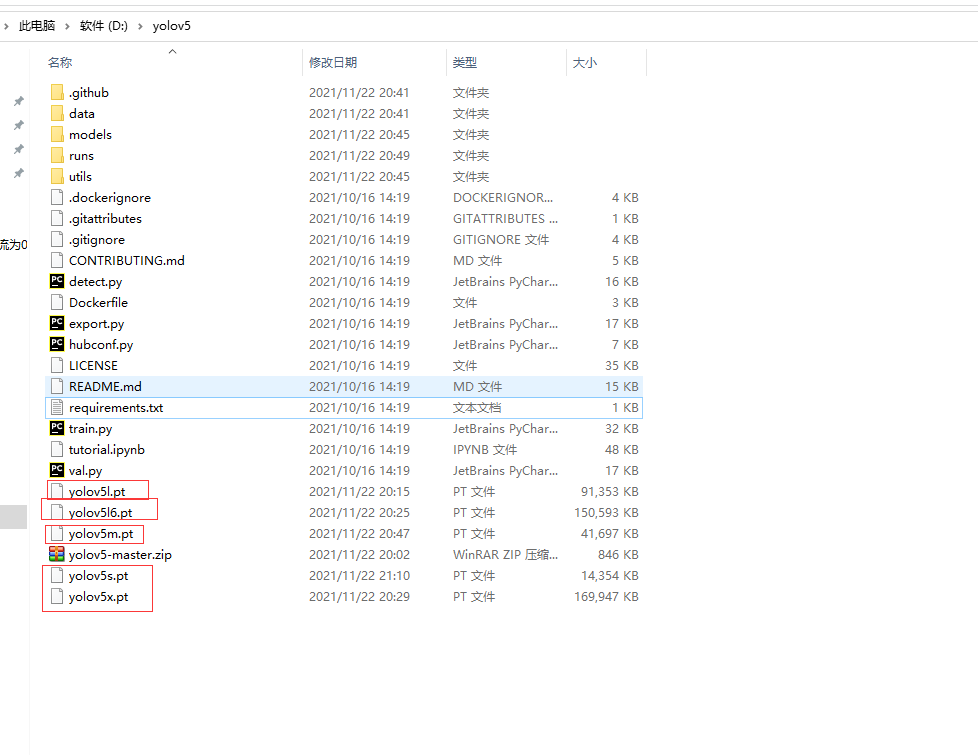The width and height of the screenshot is (978, 755).
Task: Sort files by the 类型 column header
Action: 465,62
